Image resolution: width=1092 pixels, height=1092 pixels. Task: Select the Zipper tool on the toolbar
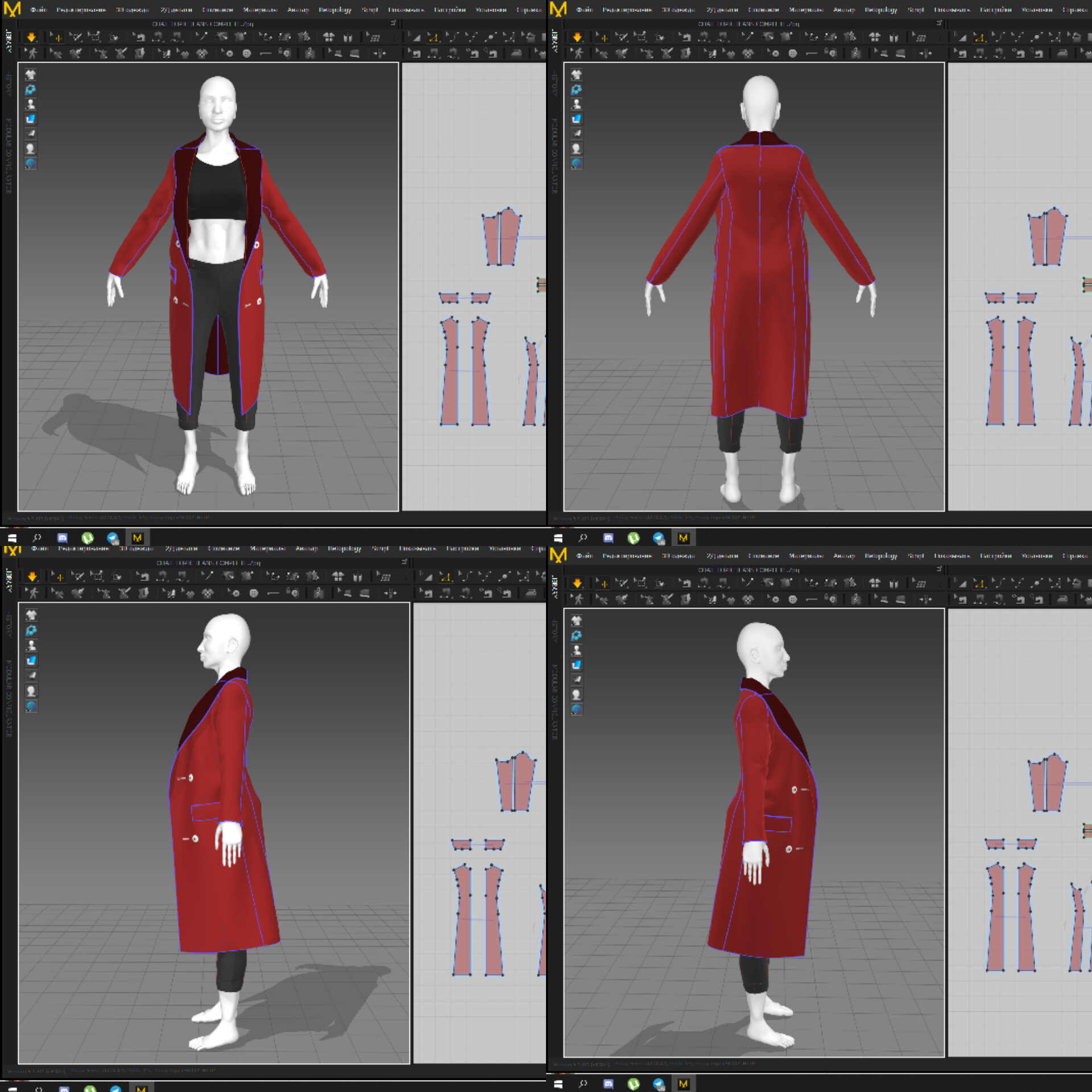(x=310, y=54)
